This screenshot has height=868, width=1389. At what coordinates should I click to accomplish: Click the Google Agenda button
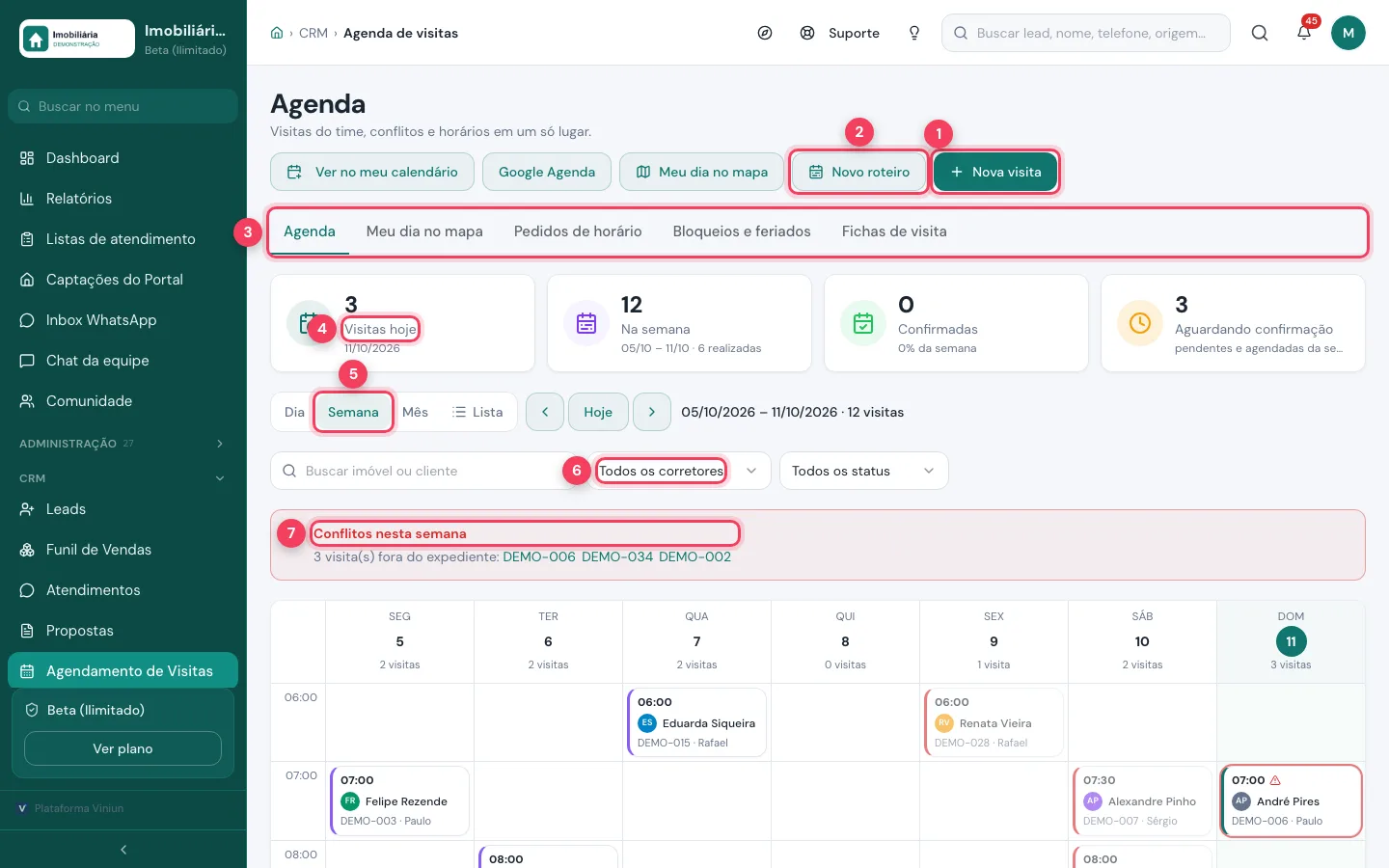point(547,172)
